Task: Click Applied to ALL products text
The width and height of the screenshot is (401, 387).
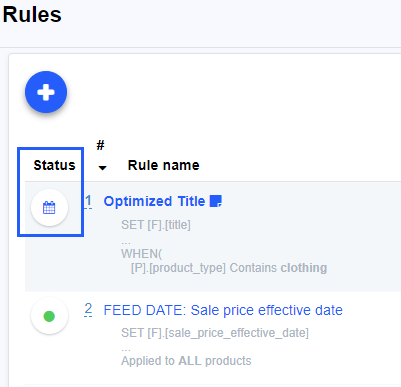Action: click(186, 361)
